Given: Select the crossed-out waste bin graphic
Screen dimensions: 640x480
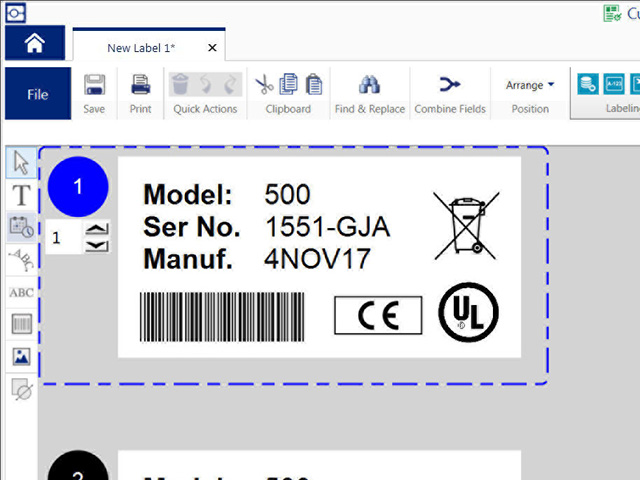Looking at the screenshot, I should tap(467, 226).
